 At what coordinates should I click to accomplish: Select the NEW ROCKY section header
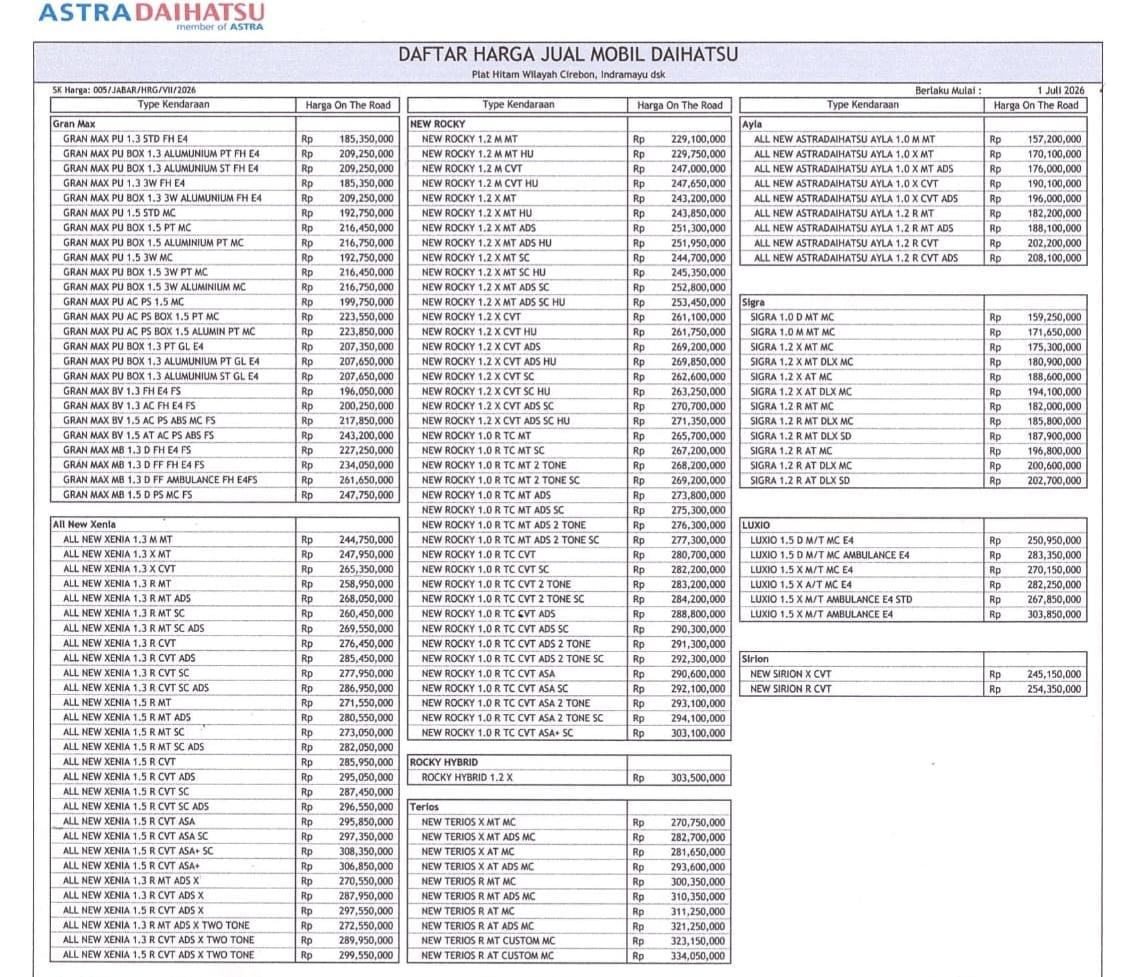pyautogui.click(x=437, y=124)
